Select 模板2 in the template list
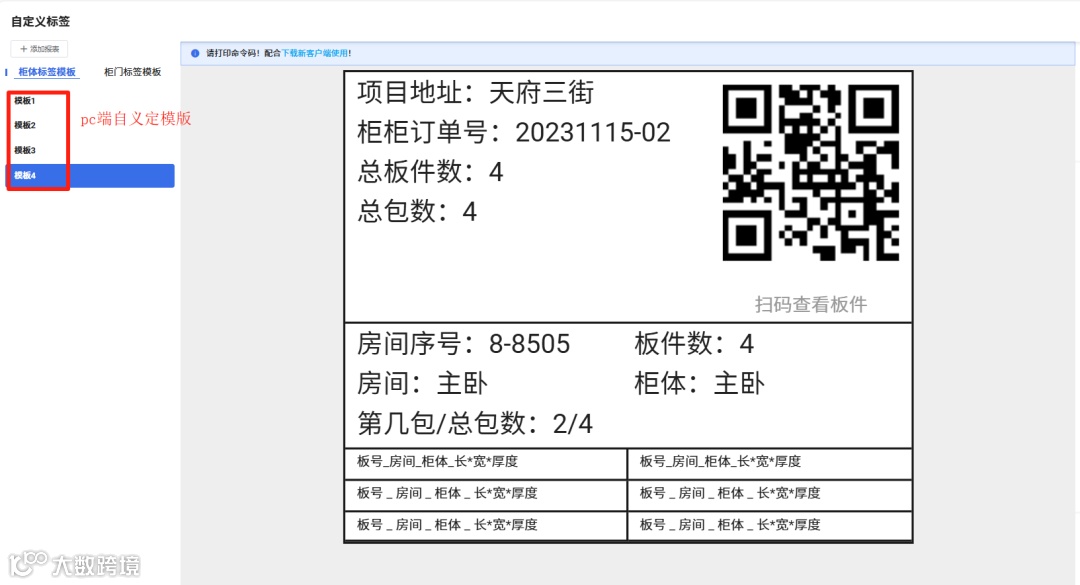The width and height of the screenshot is (1080, 585). 25,125
